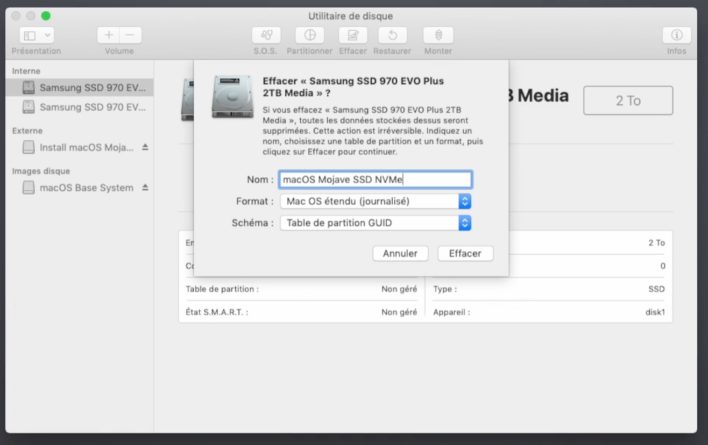Screen dimensions: 708x445
Task: Click the Externe section header
Action: 28,131
